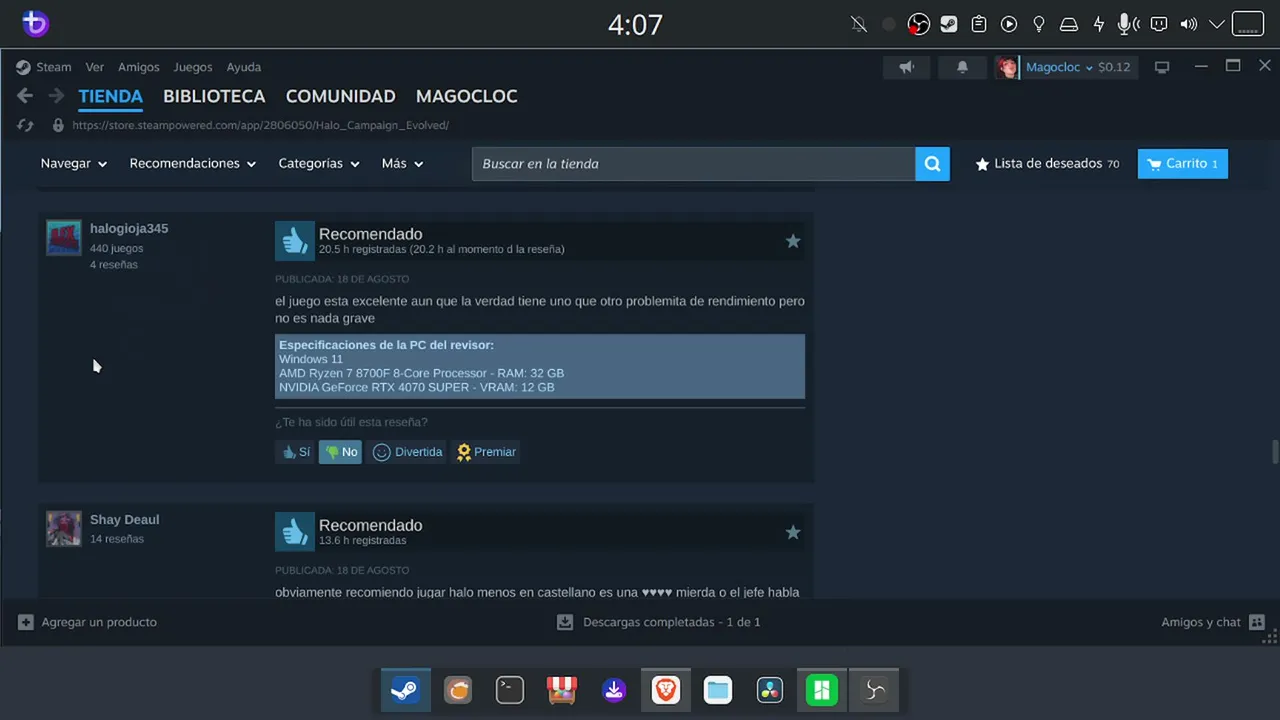The image size is (1280, 720).
Task: Click the lightbulb tray icon
Action: (x=1039, y=24)
